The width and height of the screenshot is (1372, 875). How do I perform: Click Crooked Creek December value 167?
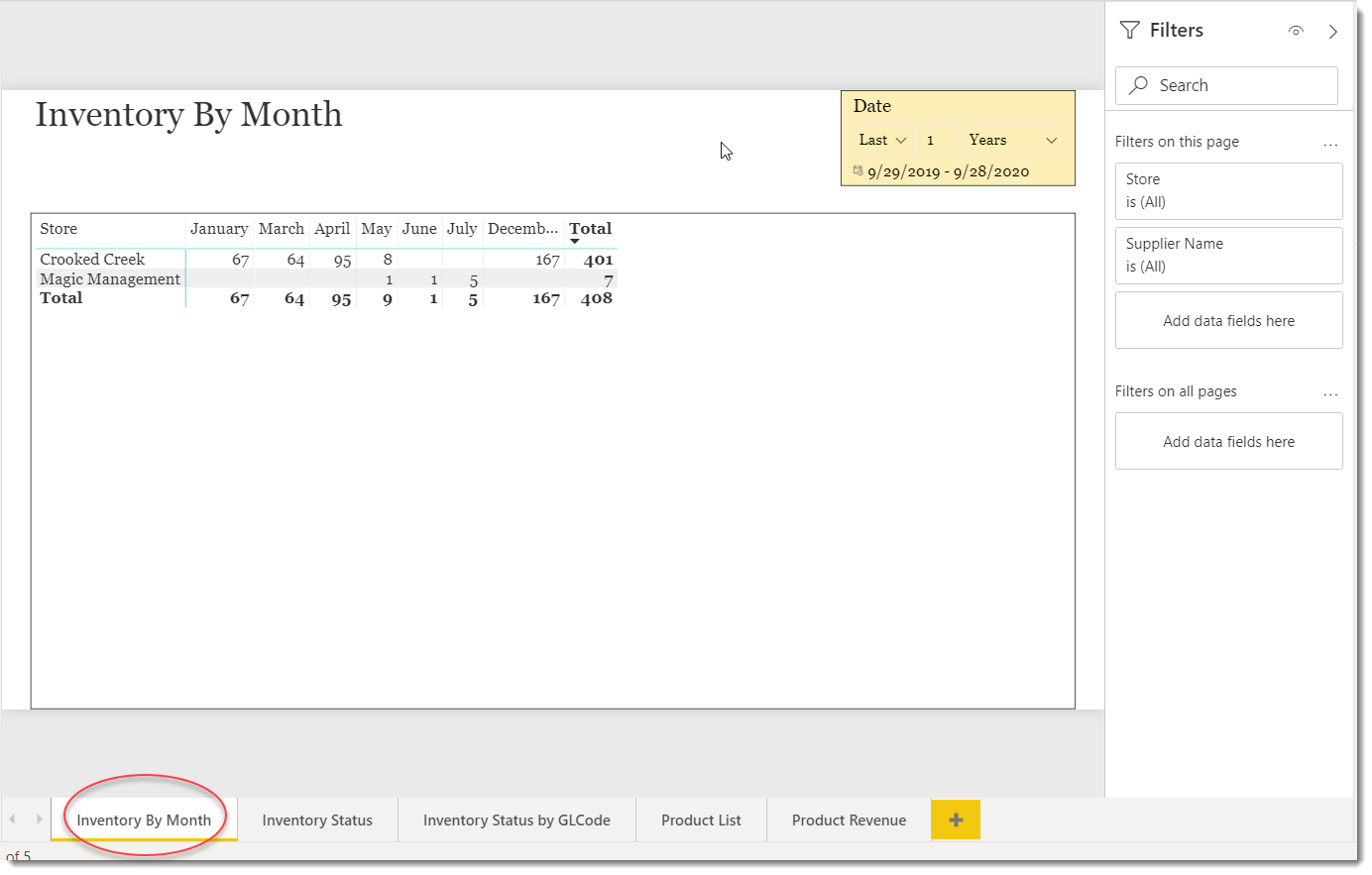coord(548,260)
